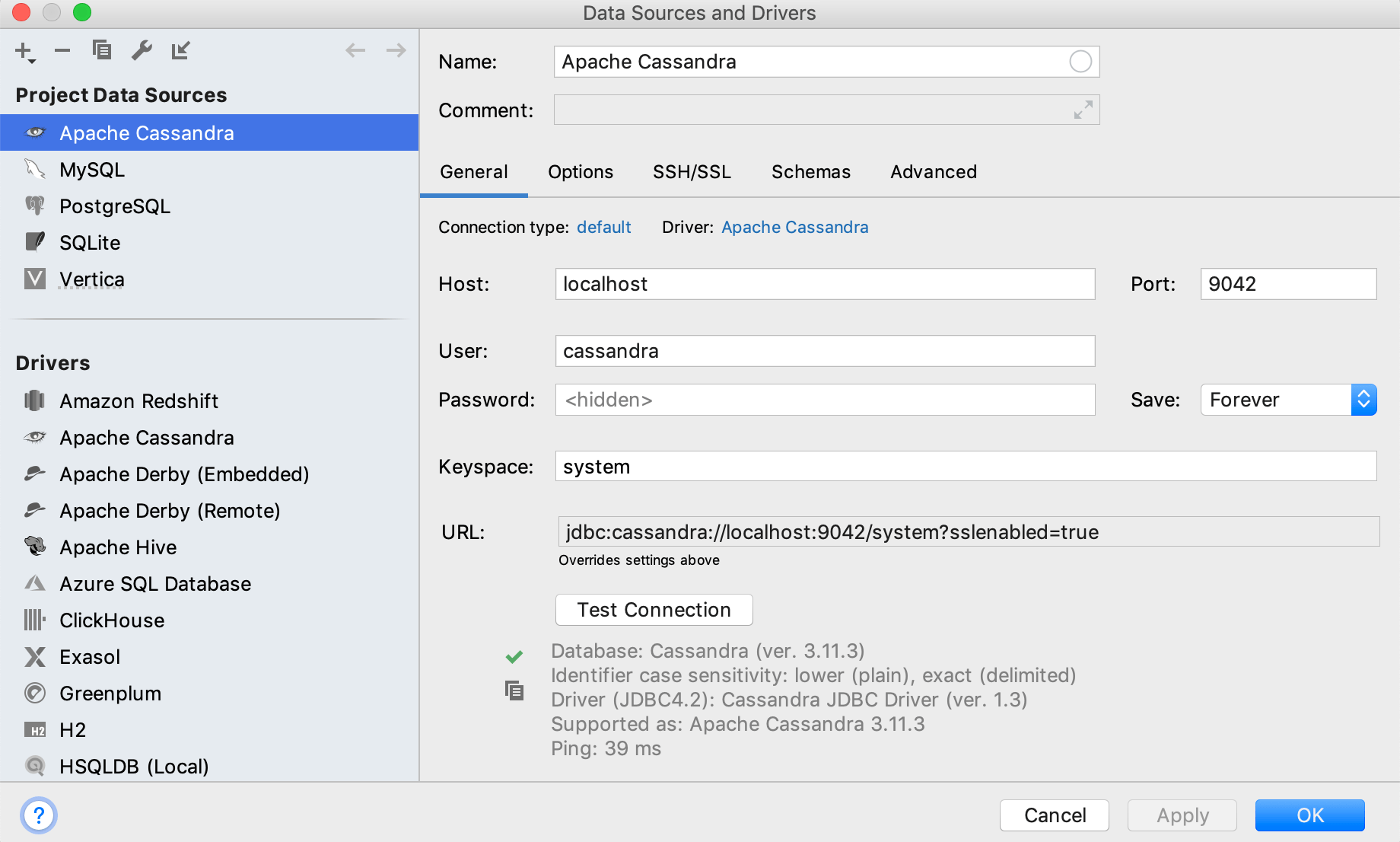
Task: Remove selected data source using the minus icon
Action: coord(62,50)
